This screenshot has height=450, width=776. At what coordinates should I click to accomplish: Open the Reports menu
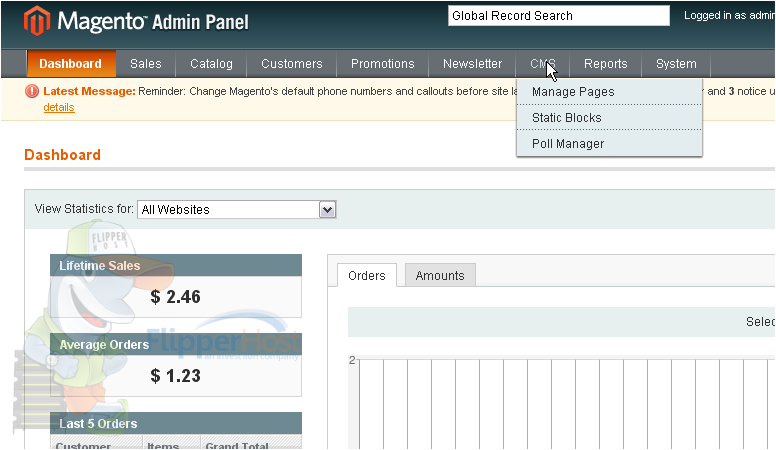605,64
